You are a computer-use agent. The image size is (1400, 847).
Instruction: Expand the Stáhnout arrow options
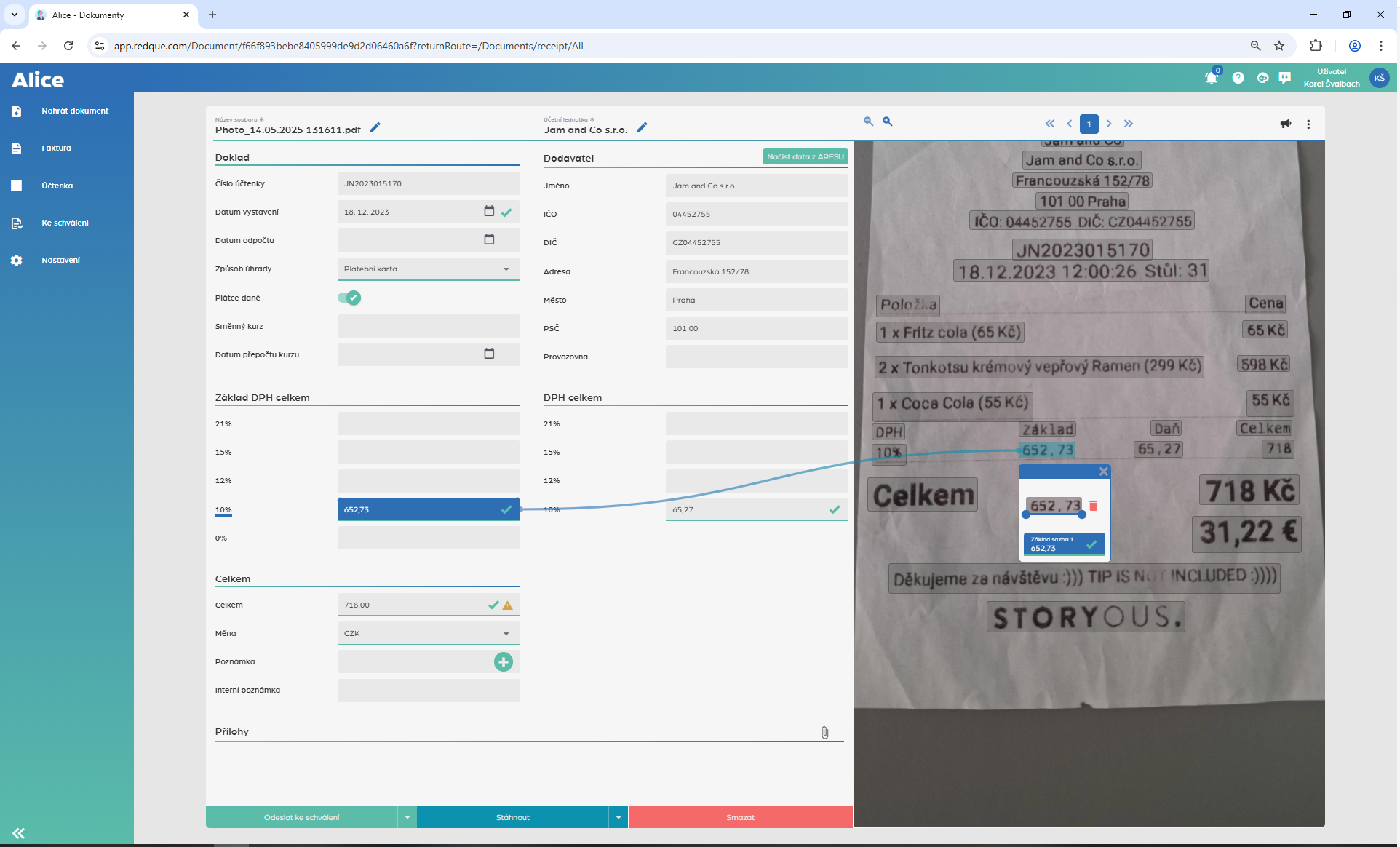tap(619, 817)
